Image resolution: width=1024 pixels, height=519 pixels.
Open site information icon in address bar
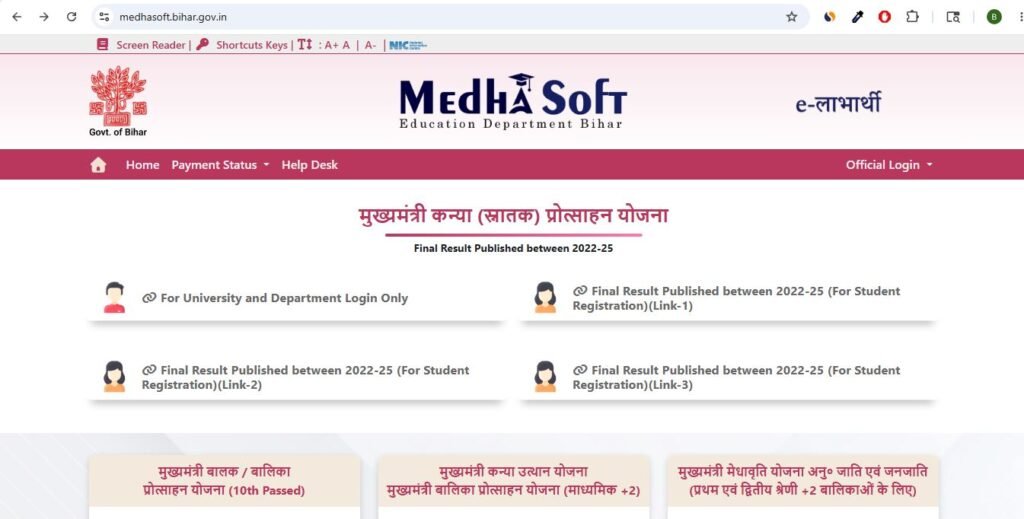[104, 17]
